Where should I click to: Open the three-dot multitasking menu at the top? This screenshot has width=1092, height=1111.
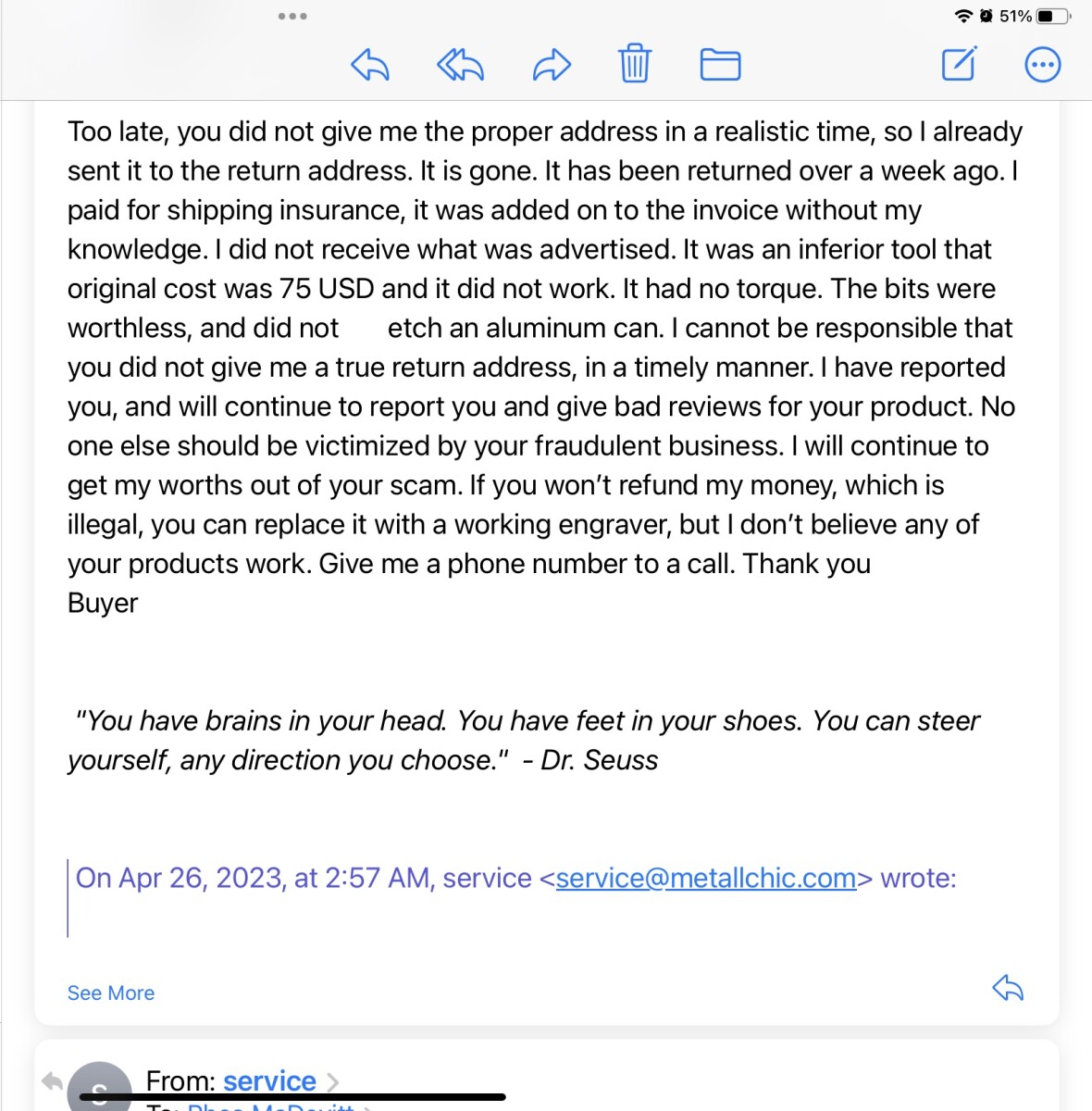(292, 17)
